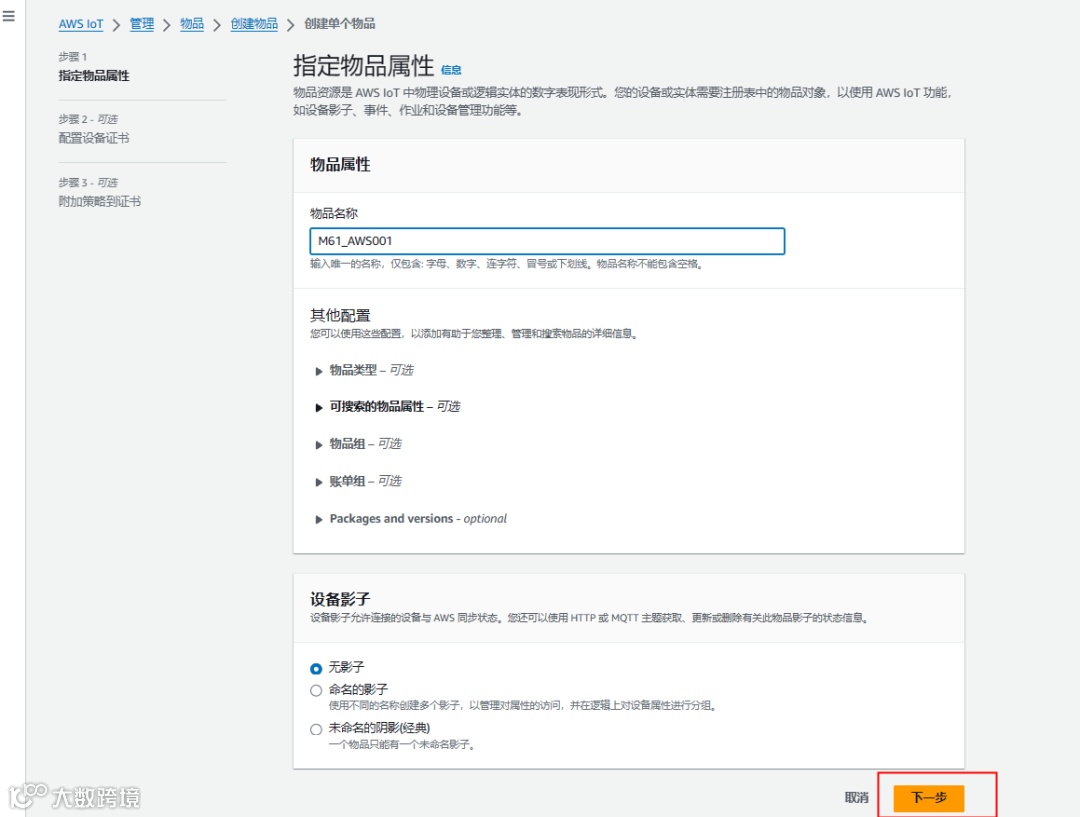Select step 2 配置设备证书 in sidebar
This screenshot has width=1080, height=817.
tap(94, 138)
